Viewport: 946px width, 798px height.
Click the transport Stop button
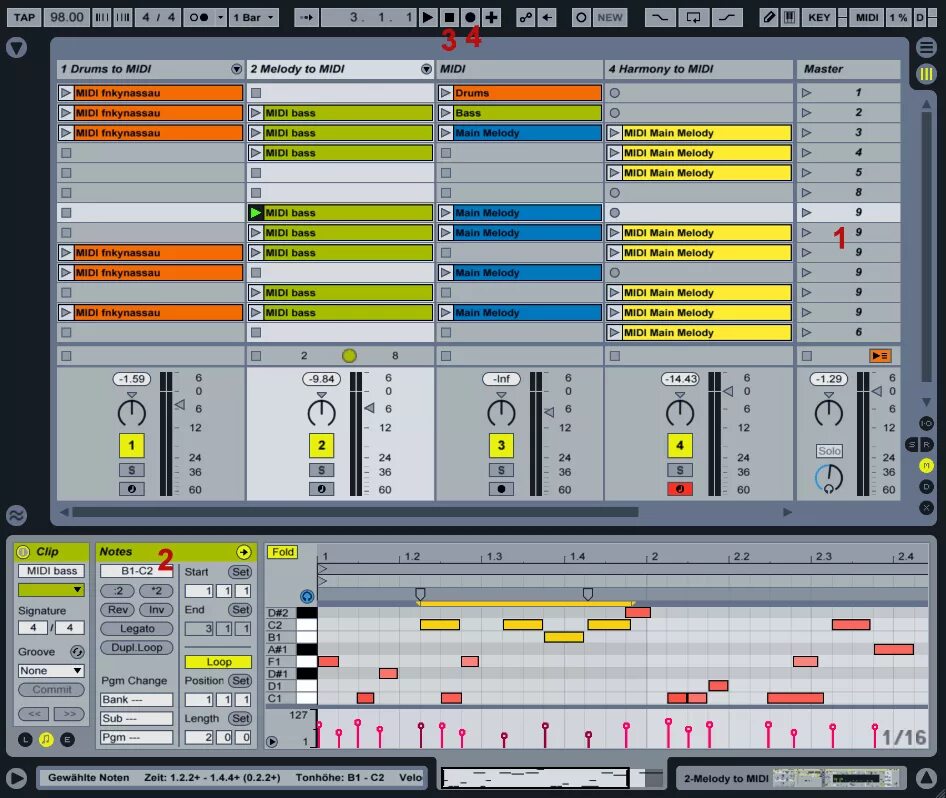pyautogui.click(x=449, y=17)
